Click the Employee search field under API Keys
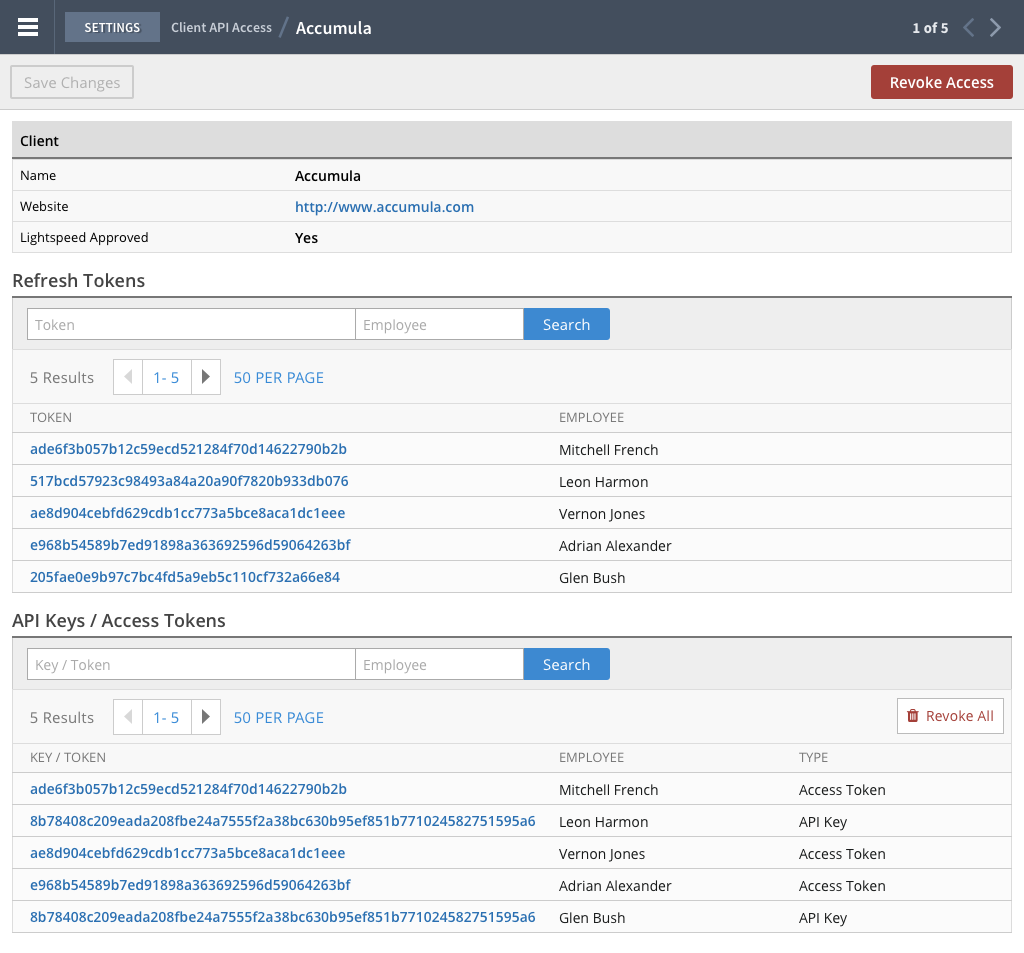The height and width of the screenshot is (953, 1024). point(439,663)
